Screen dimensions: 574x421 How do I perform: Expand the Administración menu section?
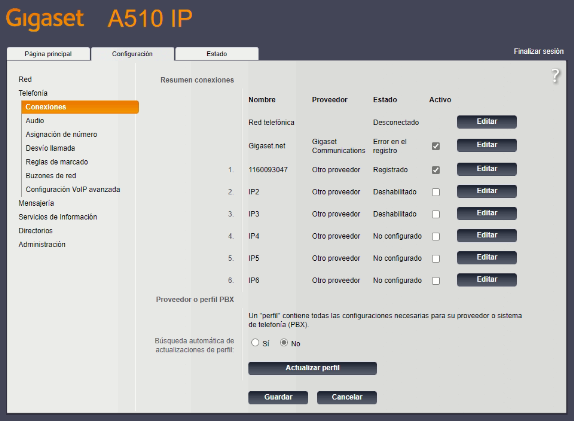(x=42, y=245)
